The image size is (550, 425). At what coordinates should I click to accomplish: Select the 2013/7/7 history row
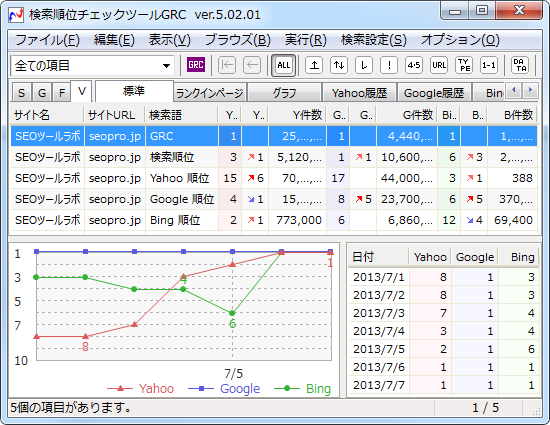pos(444,385)
